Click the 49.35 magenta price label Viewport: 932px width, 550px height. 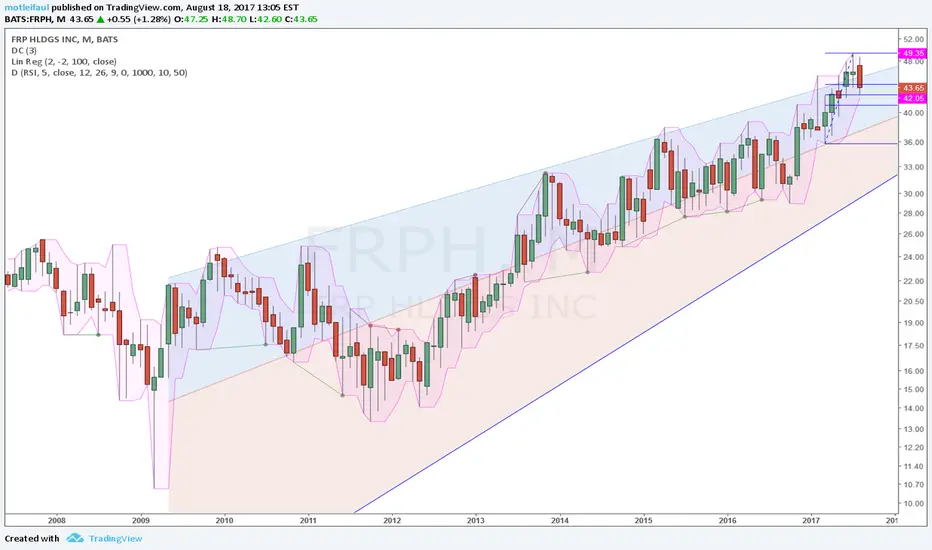pos(912,54)
